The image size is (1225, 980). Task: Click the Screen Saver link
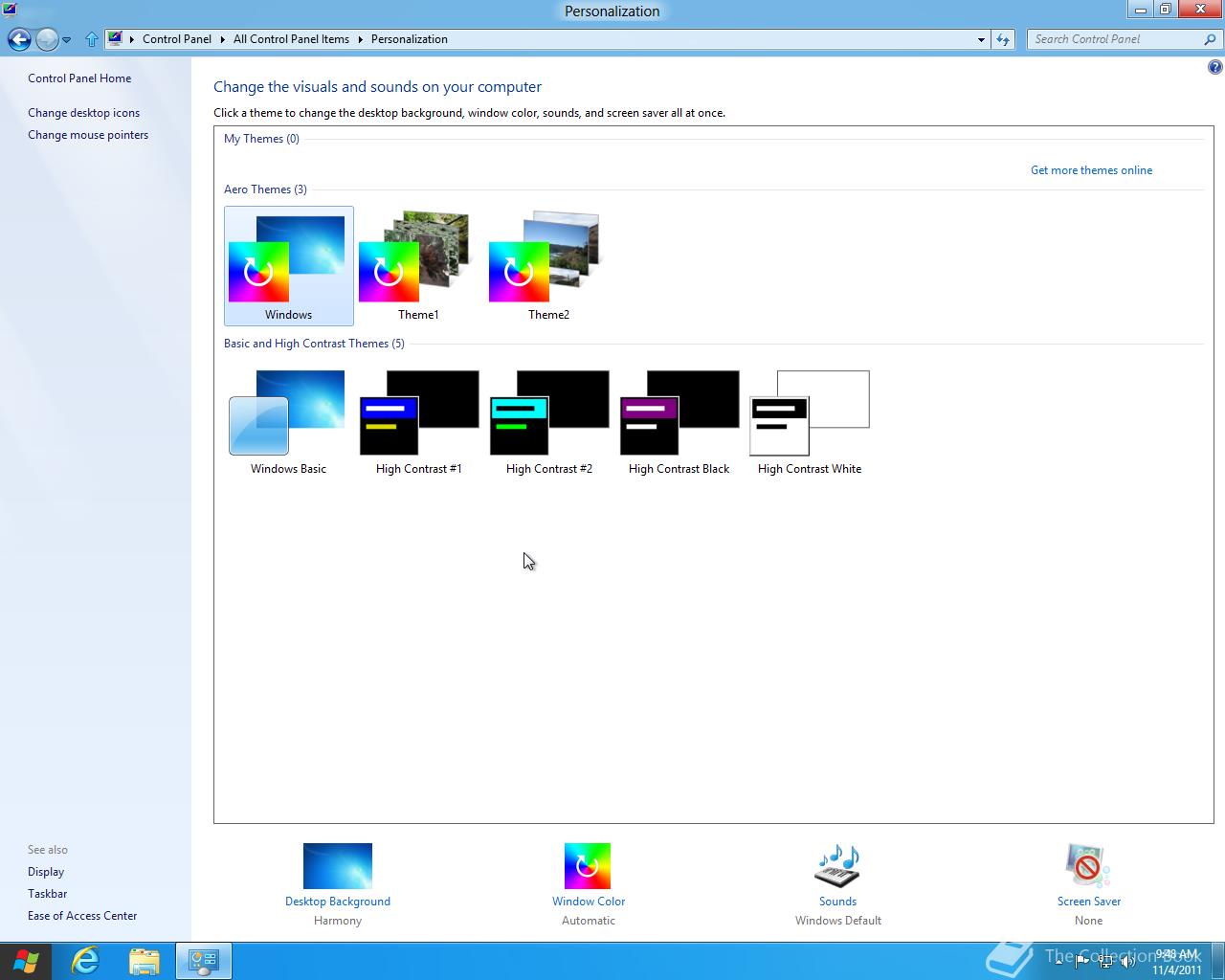[1089, 902]
